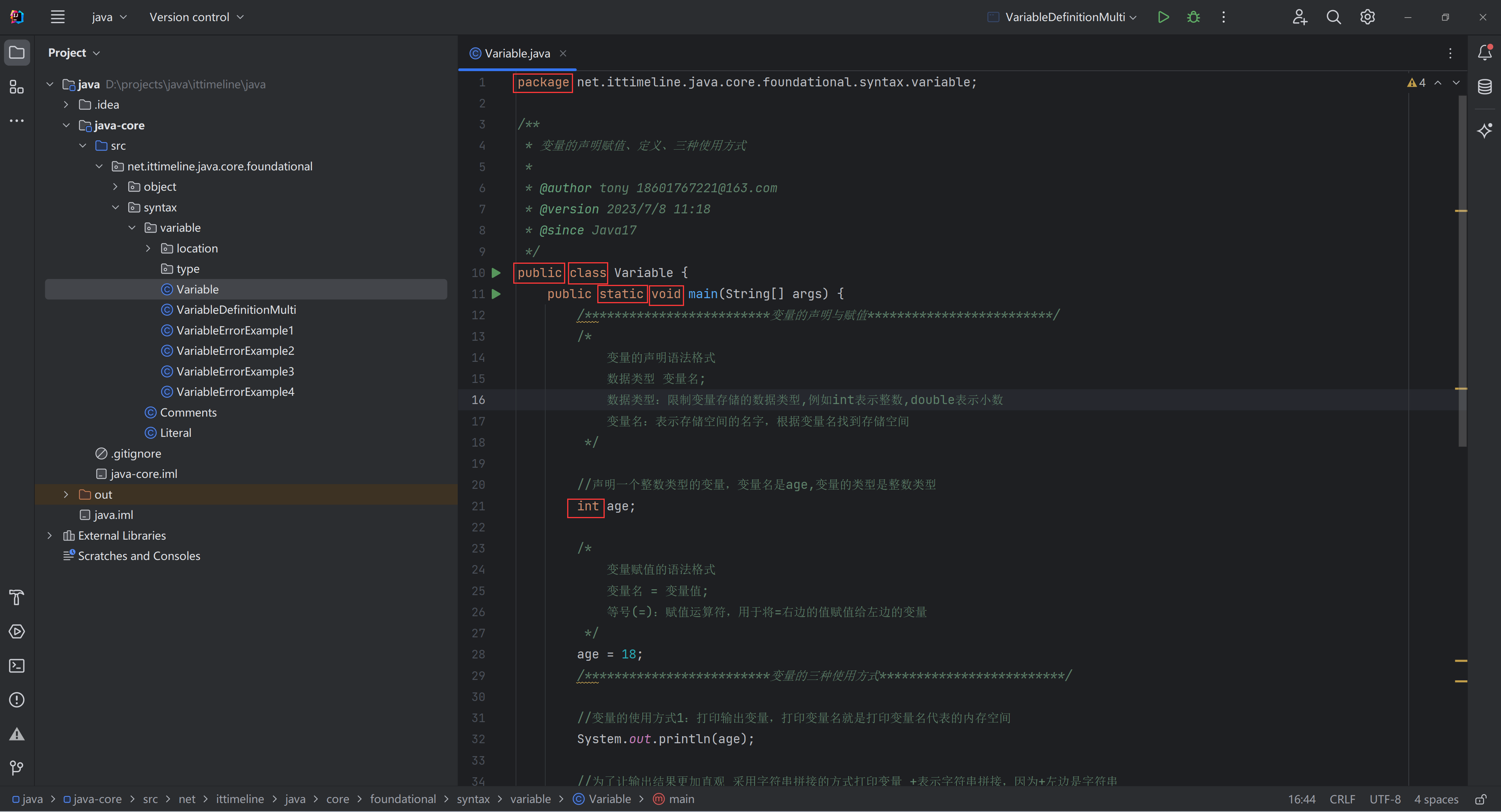Click line number 21 in gutter
The height and width of the screenshot is (812, 1501).
pyautogui.click(x=478, y=506)
